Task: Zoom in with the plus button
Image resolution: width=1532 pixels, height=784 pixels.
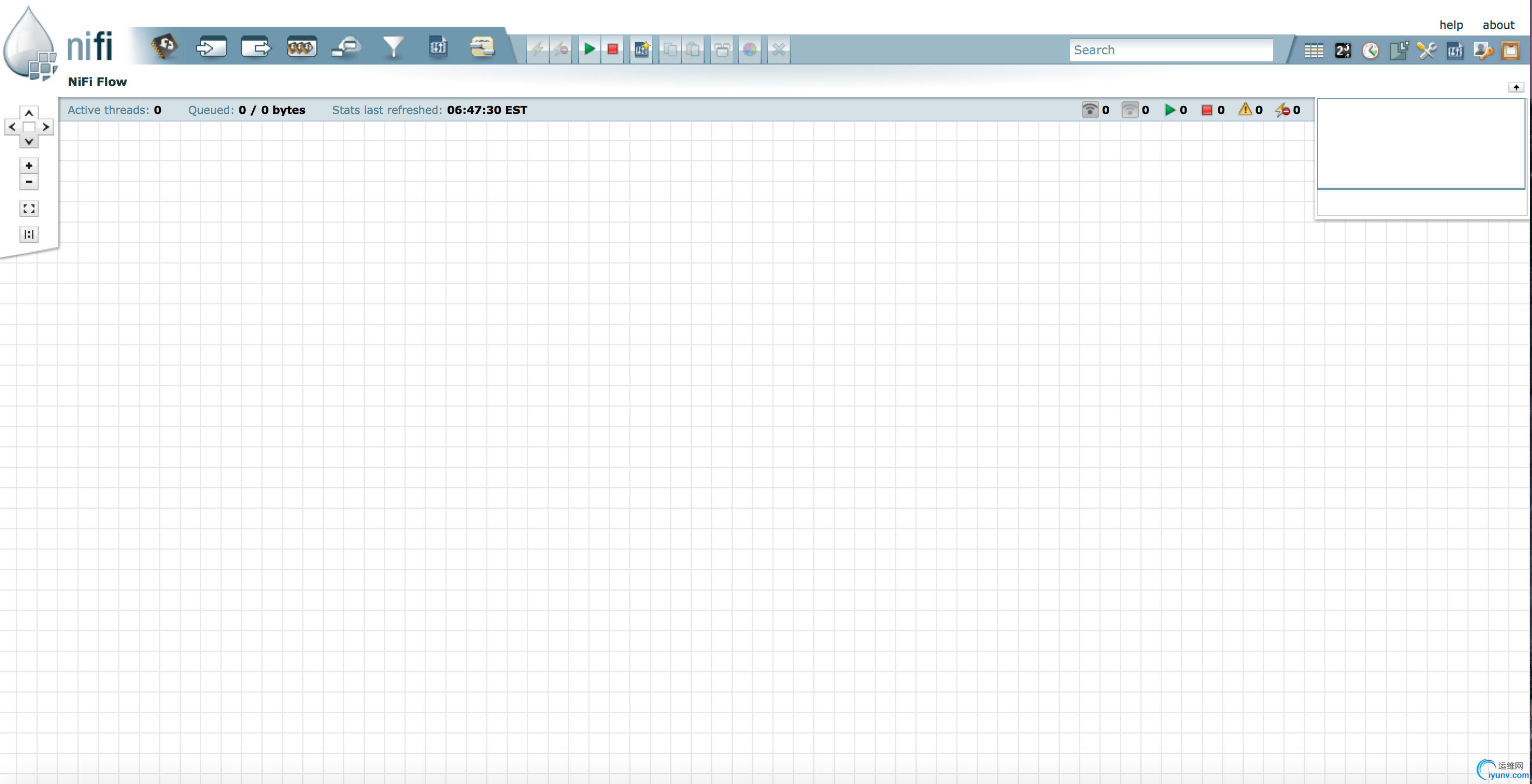Action: point(29,165)
